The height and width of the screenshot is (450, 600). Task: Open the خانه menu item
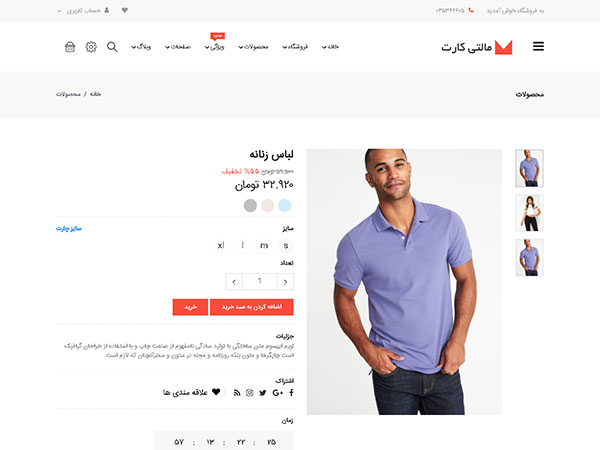click(x=330, y=47)
